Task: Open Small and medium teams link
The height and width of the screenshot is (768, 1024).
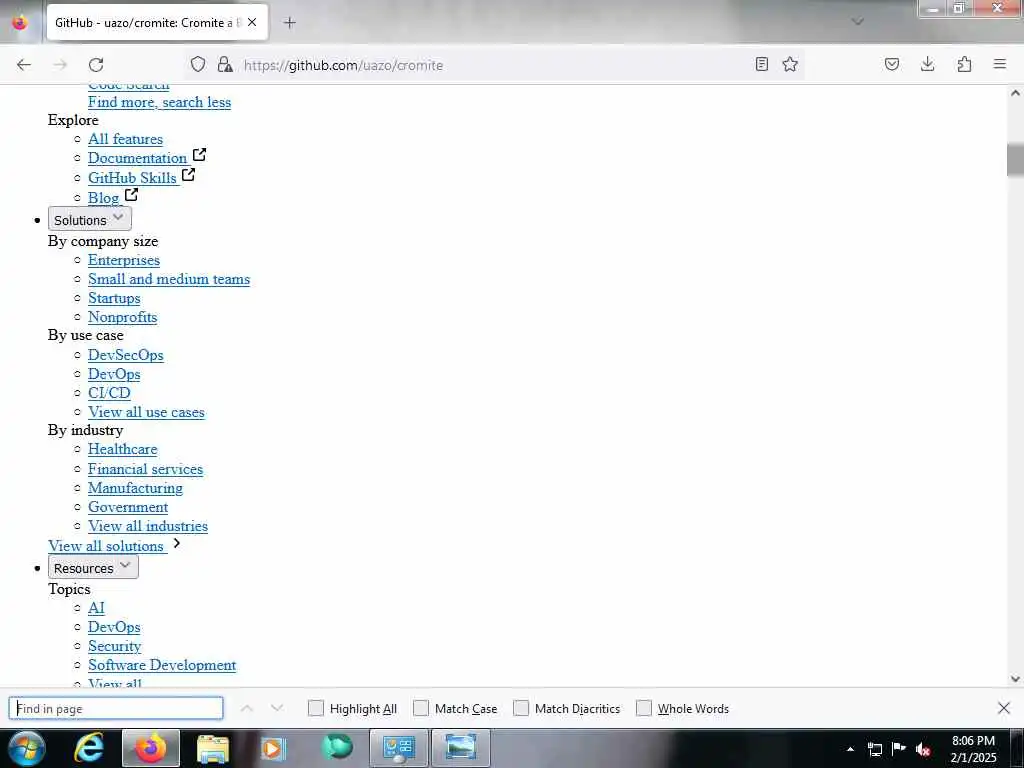Action: point(169,279)
